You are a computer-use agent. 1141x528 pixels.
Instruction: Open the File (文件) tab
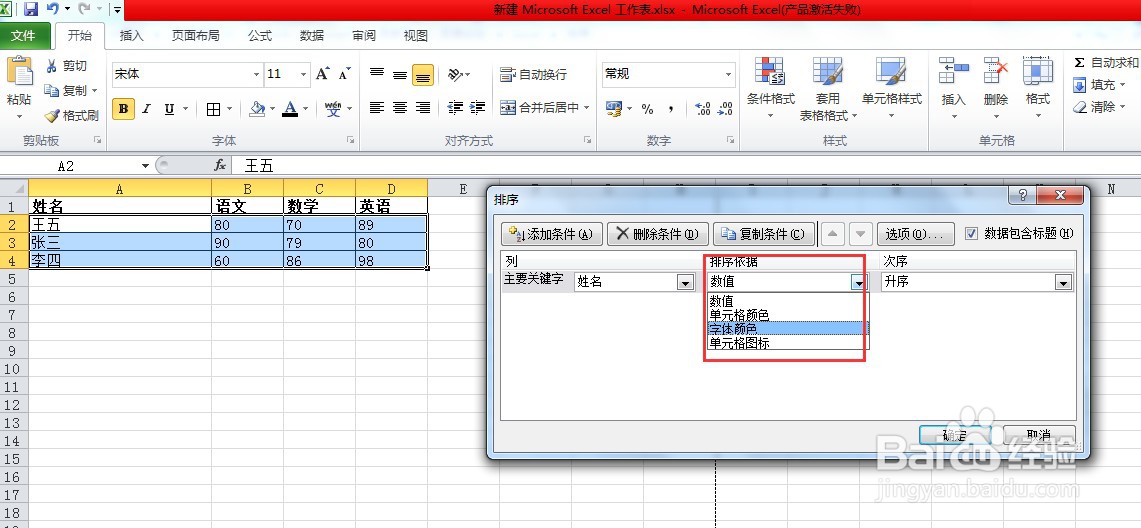point(24,36)
